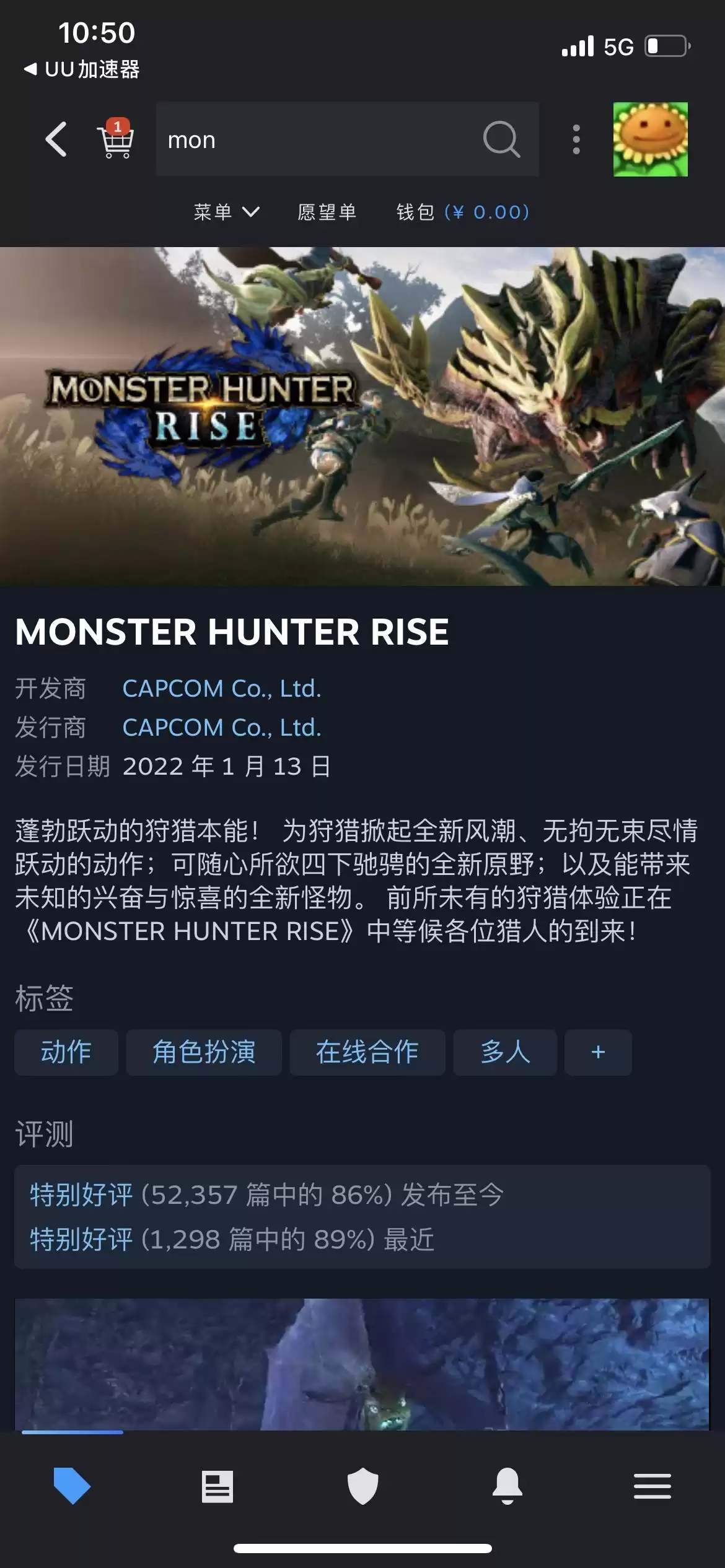Expand the 菜单 dropdown
The width and height of the screenshot is (725, 1568).
(227, 212)
